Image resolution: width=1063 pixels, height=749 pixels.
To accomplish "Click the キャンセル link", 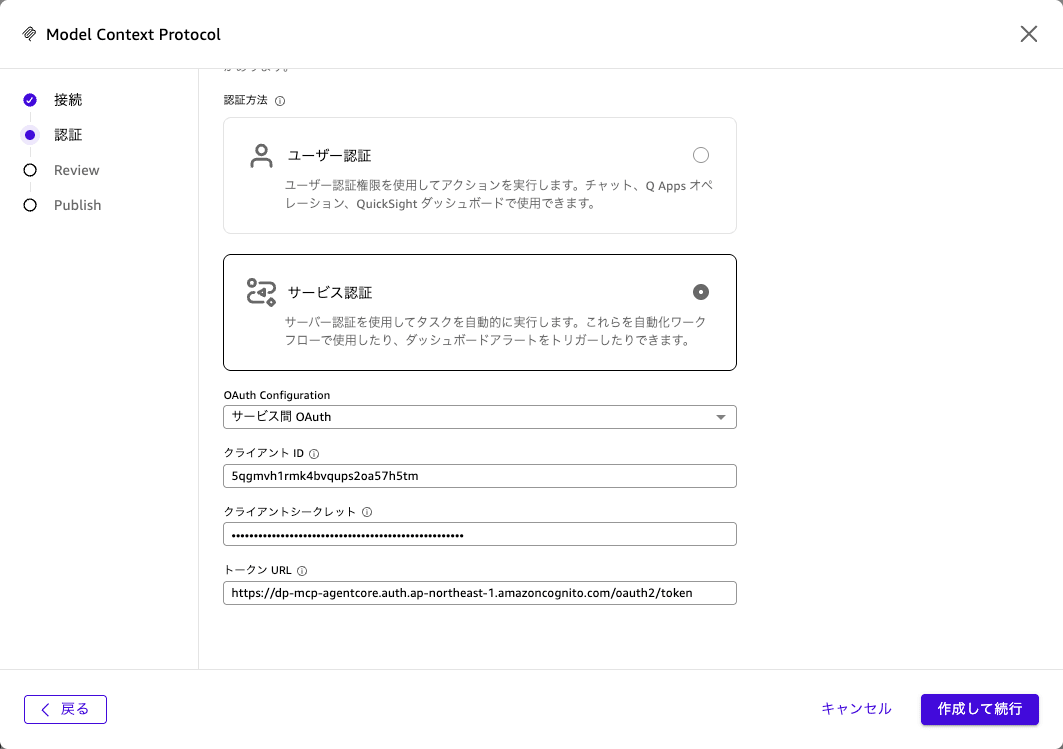I will (x=856, y=709).
